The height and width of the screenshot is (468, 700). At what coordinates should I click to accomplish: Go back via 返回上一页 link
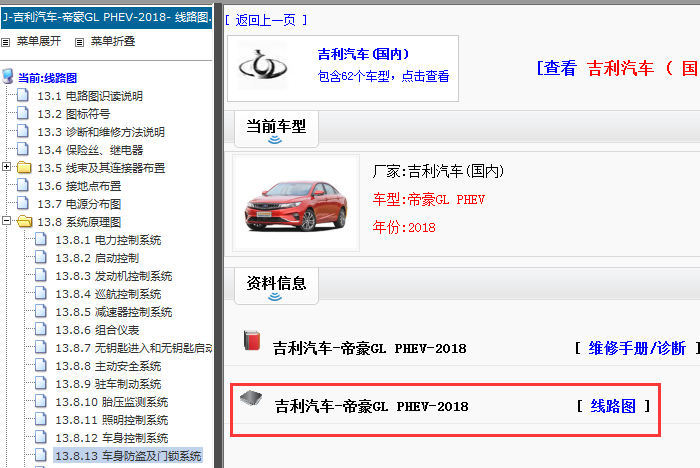tap(266, 20)
